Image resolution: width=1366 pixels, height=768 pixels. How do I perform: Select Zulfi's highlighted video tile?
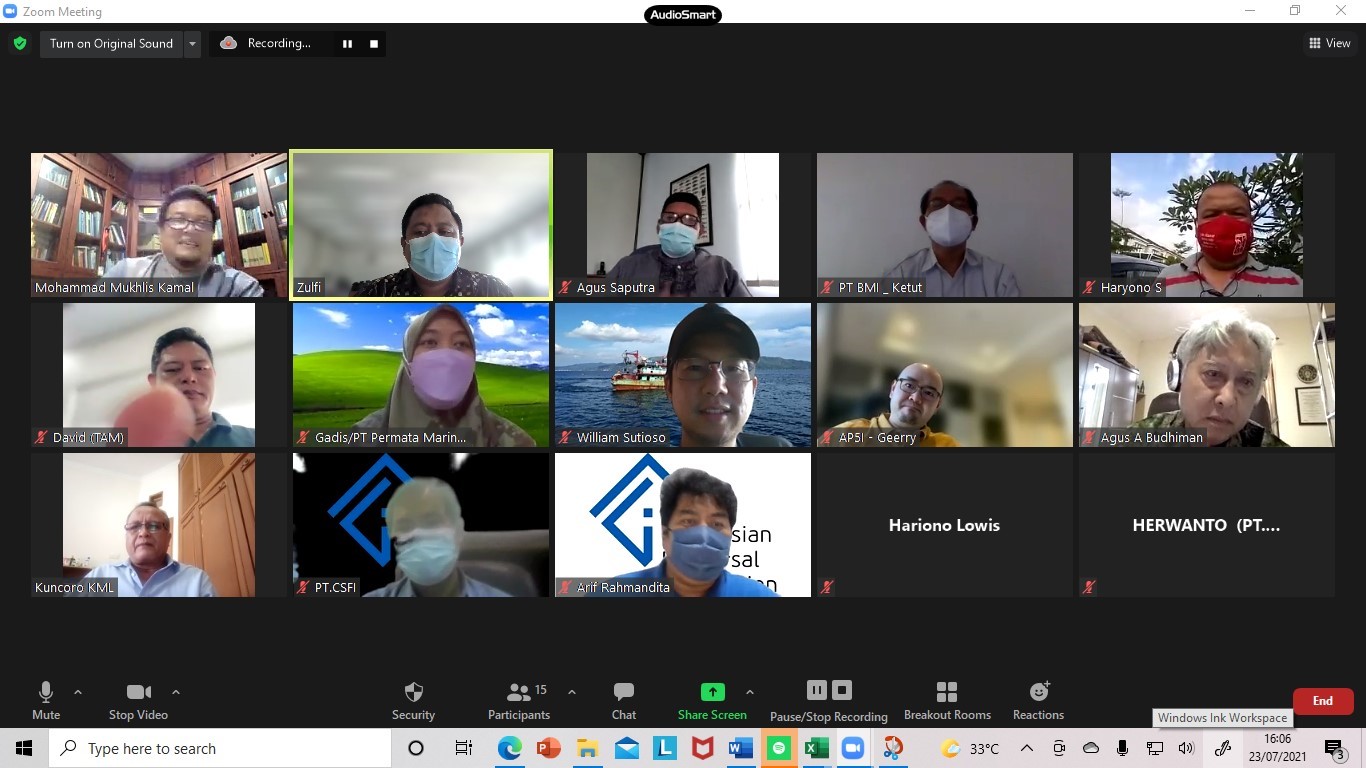tap(421, 225)
